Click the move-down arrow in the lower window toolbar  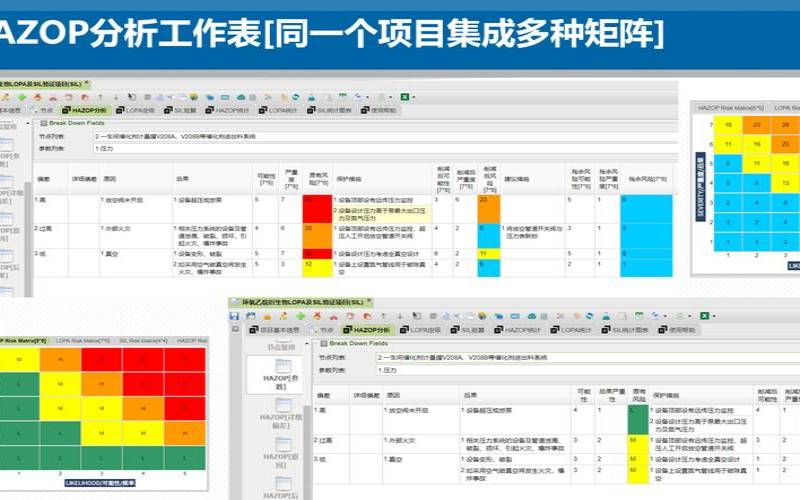click(400, 316)
